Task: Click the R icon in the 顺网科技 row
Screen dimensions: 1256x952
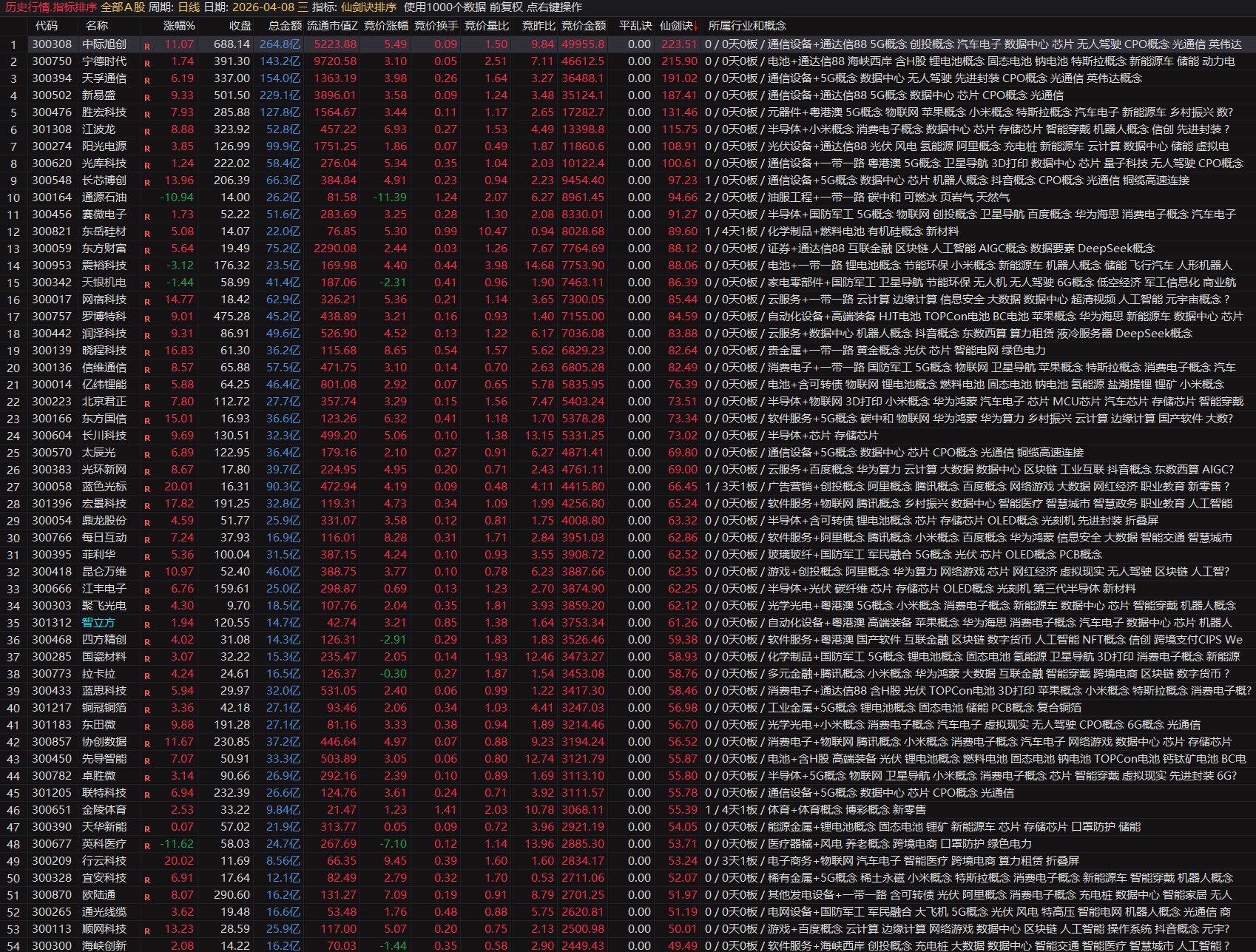Action: [x=147, y=931]
